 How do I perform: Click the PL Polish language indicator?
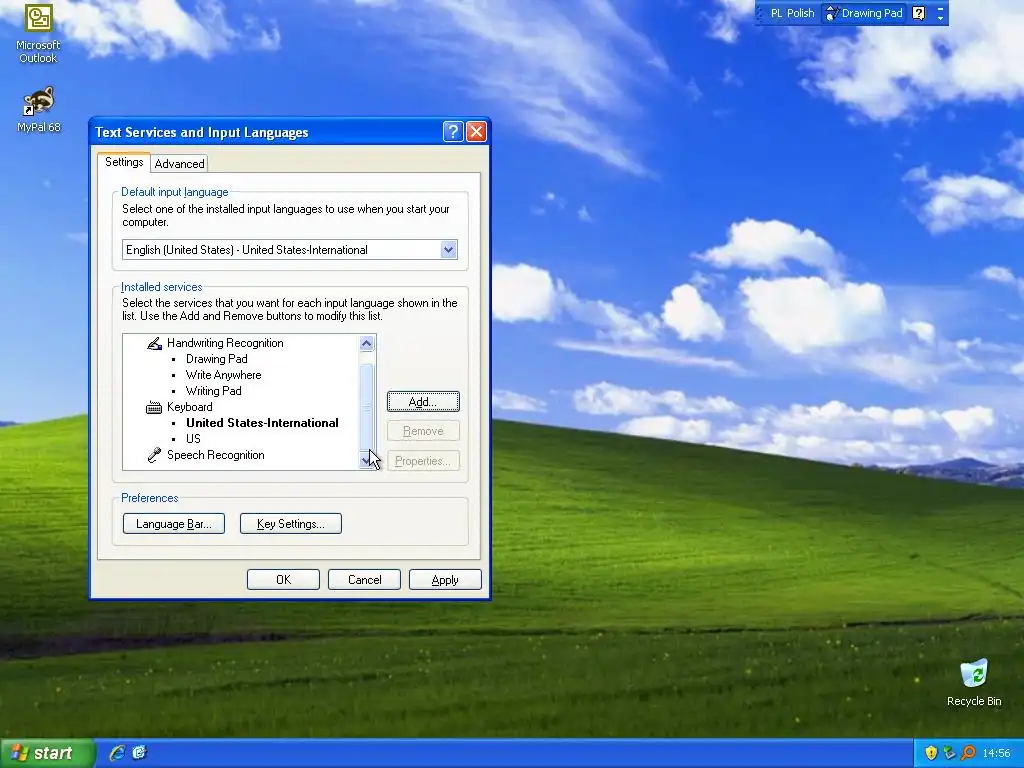792,13
